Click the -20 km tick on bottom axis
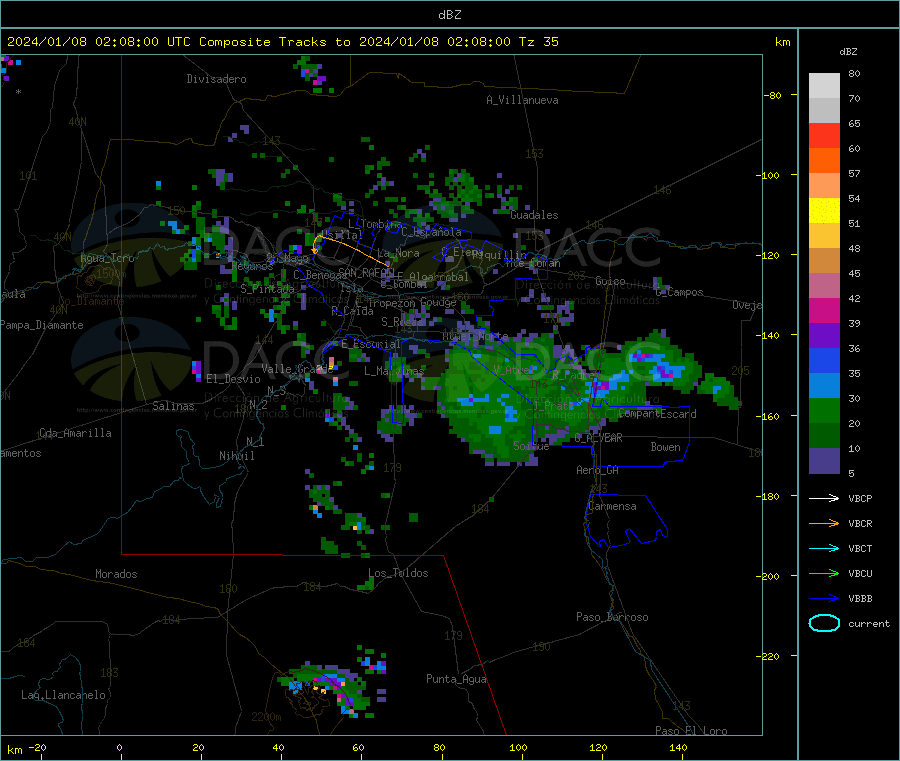Screen dimensions: 900x761 coord(38,747)
